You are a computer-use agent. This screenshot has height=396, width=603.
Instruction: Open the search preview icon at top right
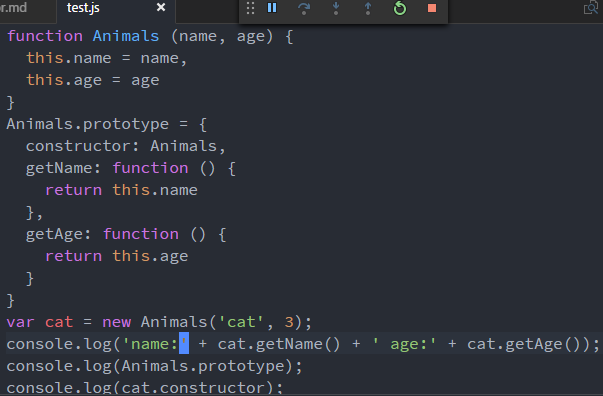pyautogui.click(x=591, y=8)
